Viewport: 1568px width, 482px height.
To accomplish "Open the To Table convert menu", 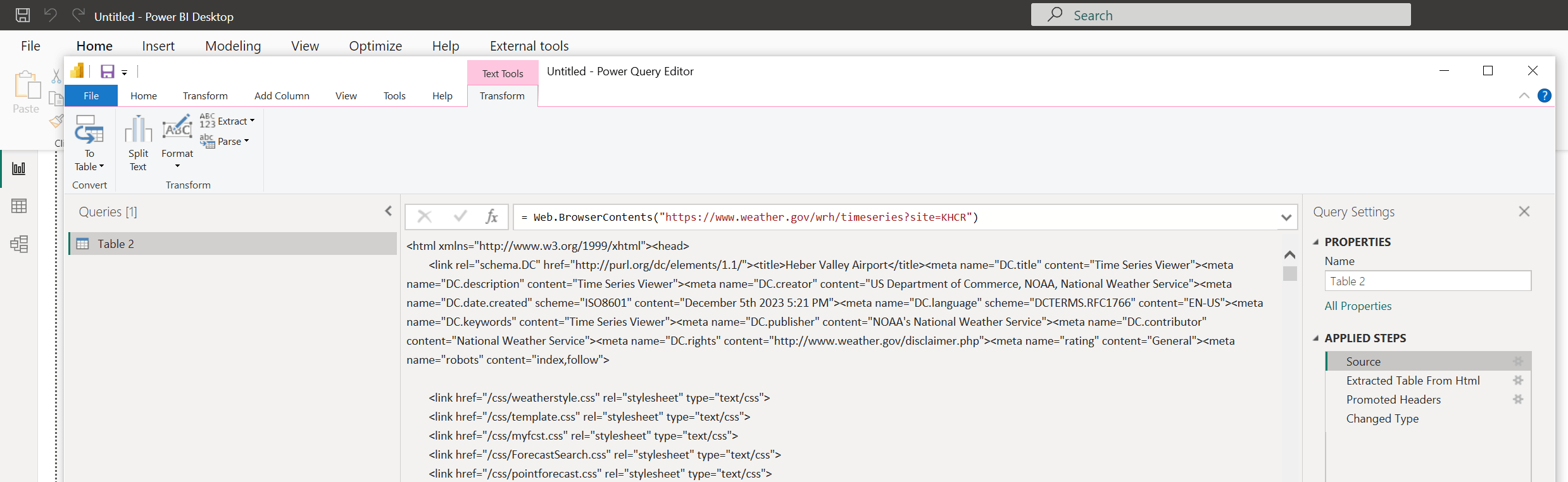I will (89, 144).
